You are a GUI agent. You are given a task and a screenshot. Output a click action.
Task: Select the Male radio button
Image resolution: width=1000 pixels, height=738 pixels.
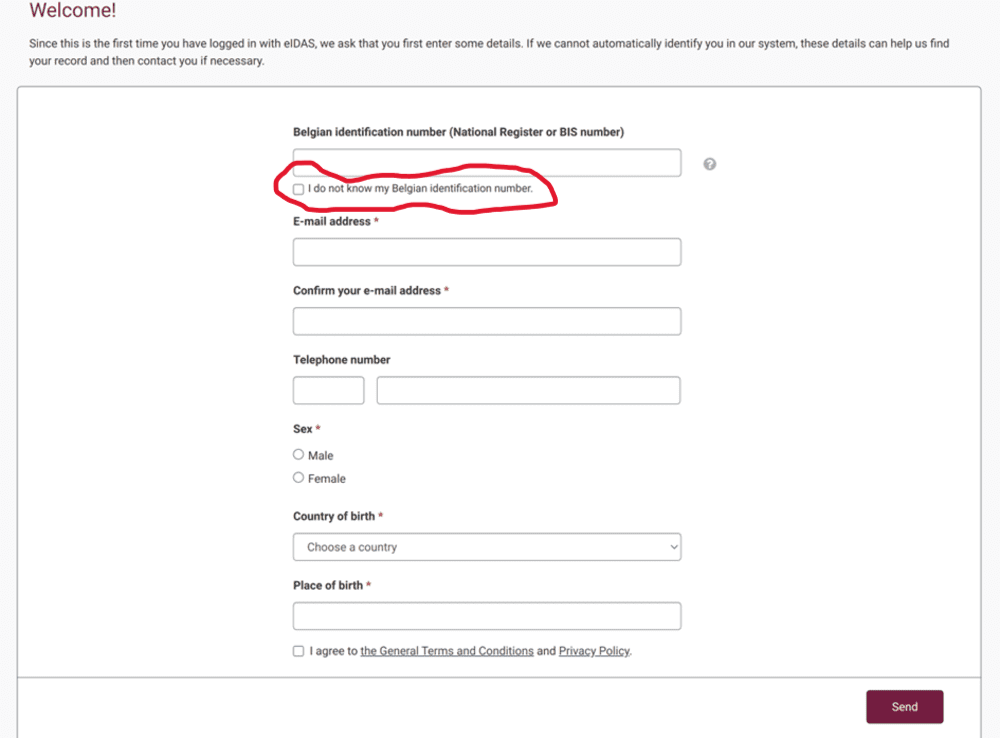[x=298, y=455]
